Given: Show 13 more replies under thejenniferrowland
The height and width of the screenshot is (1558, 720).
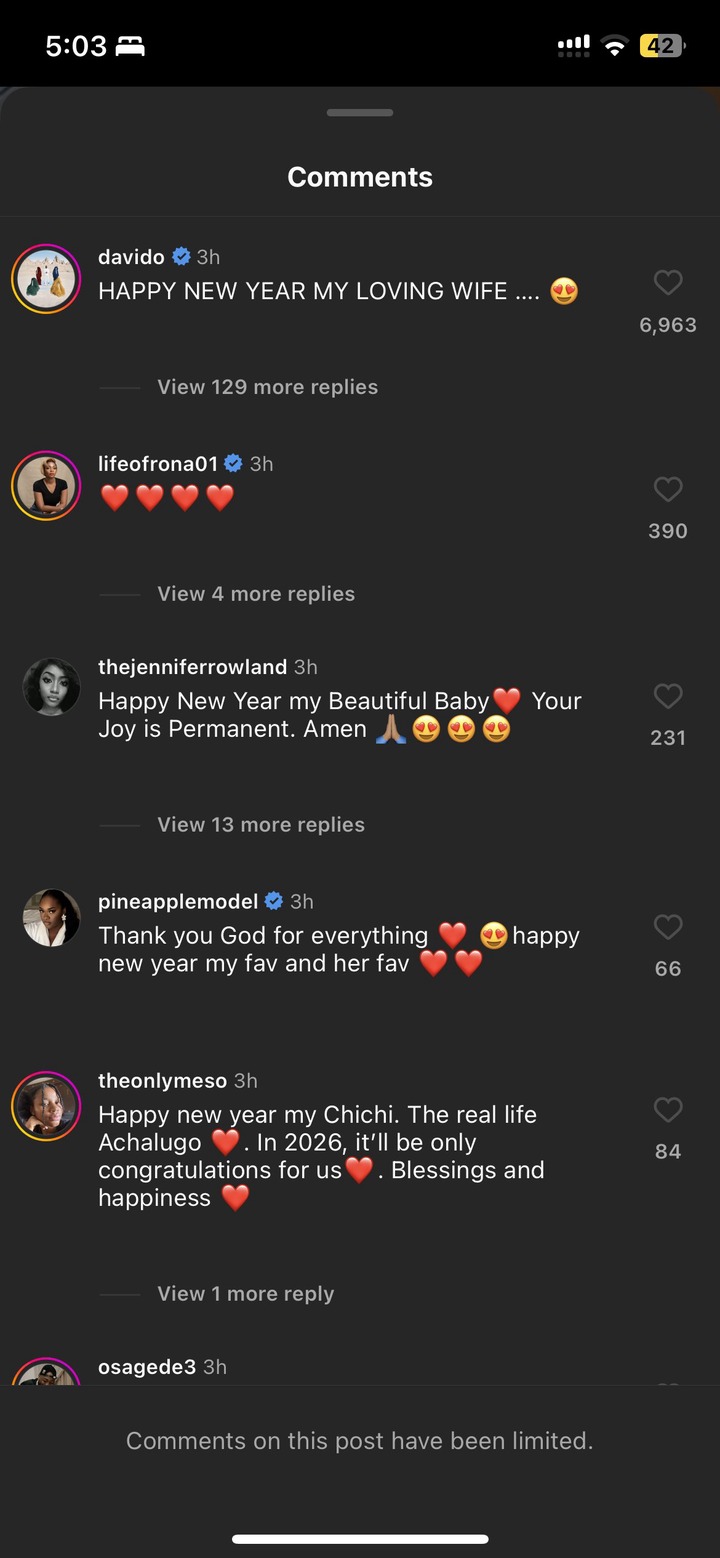Looking at the screenshot, I should coord(261,825).
